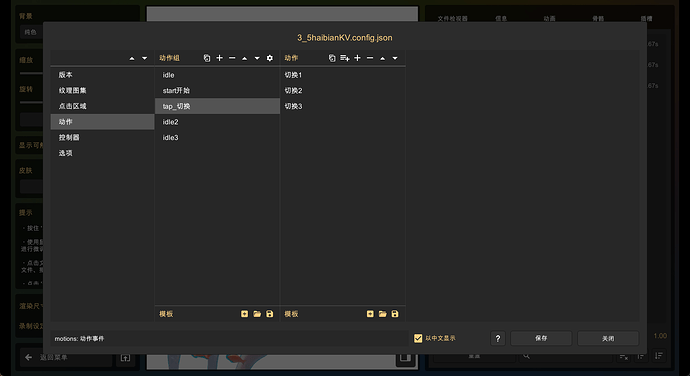Select motion 切换1
The image size is (690, 376).
pyautogui.click(x=343, y=75)
